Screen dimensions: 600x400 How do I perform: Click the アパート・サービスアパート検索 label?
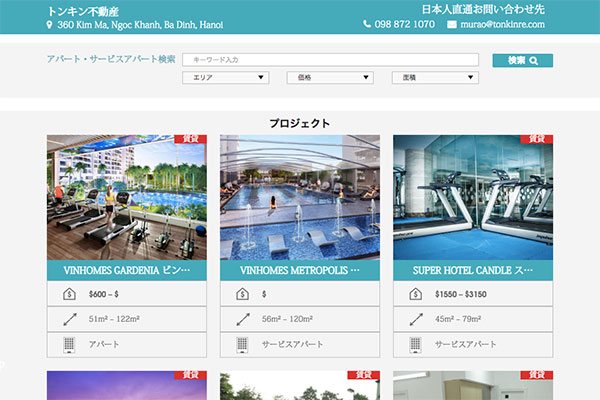click(x=111, y=59)
